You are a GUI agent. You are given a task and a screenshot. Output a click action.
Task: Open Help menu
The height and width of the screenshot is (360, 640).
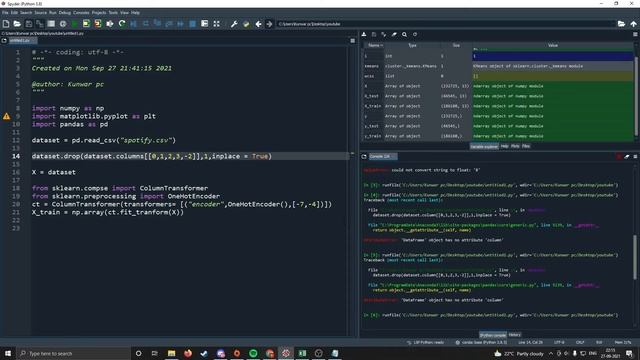135,13
